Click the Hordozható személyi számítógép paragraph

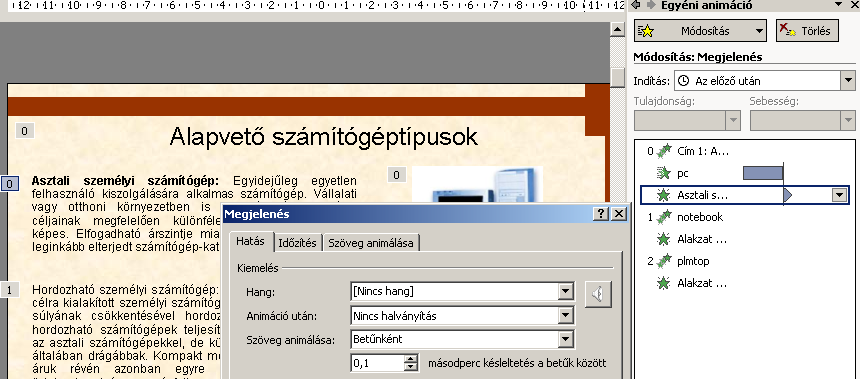coord(126,331)
